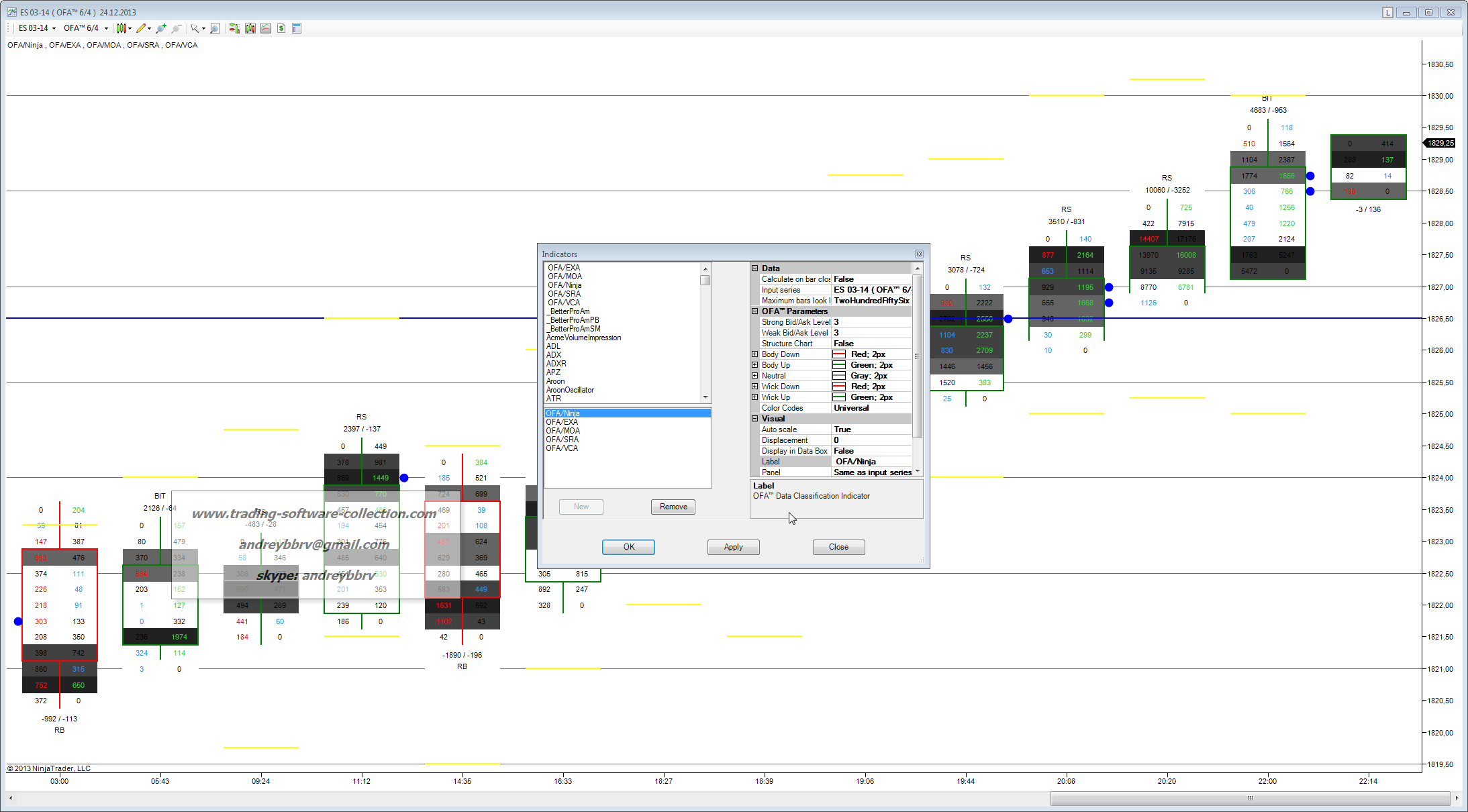Expand the Body Down property

[x=754, y=354]
